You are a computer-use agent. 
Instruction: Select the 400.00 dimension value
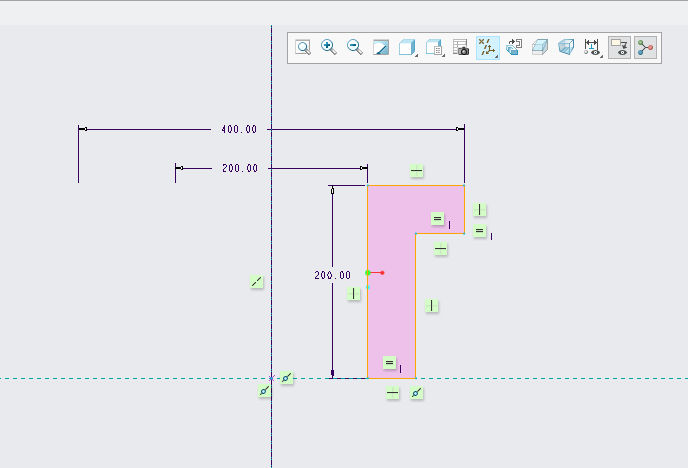click(239, 129)
